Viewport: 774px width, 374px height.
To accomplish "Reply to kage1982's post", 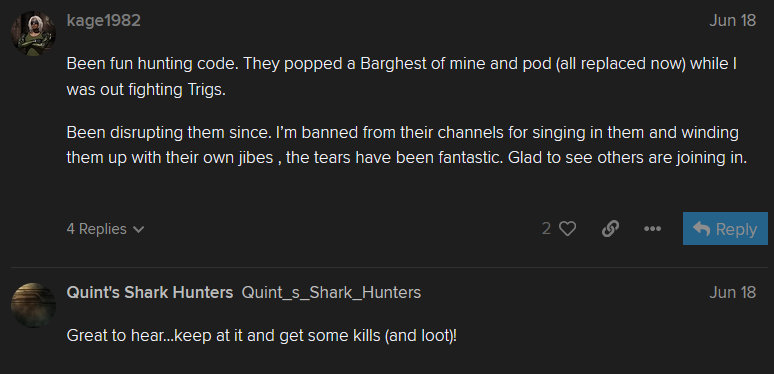I will [725, 228].
